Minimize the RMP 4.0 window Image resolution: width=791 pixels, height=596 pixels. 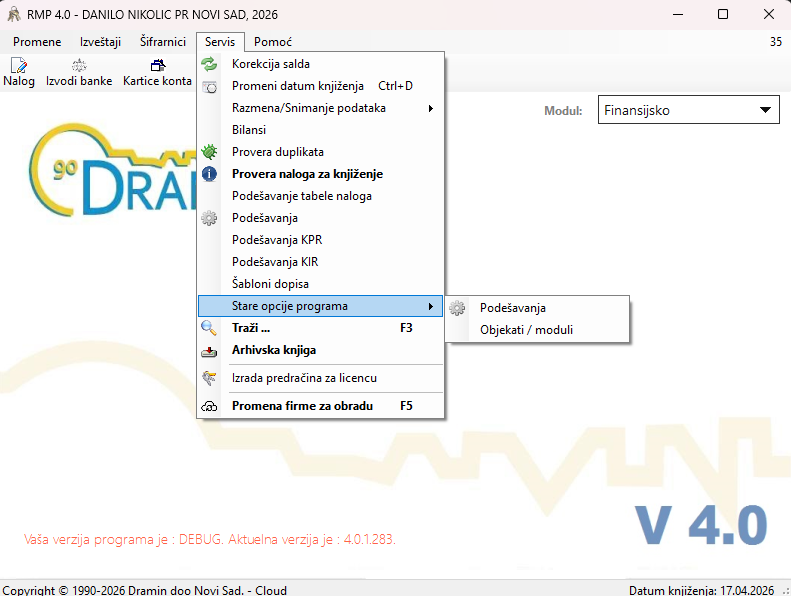(x=678, y=14)
